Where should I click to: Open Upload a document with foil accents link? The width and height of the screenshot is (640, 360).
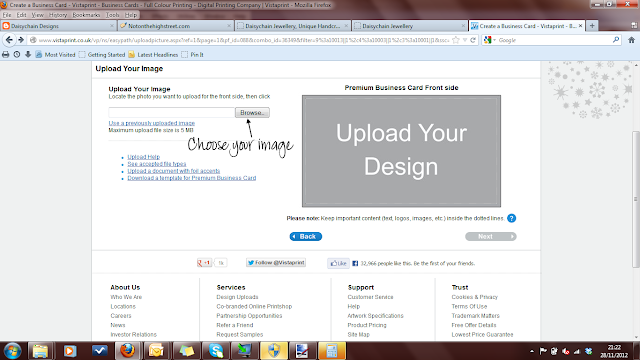pyautogui.click(x=173, y=171)
